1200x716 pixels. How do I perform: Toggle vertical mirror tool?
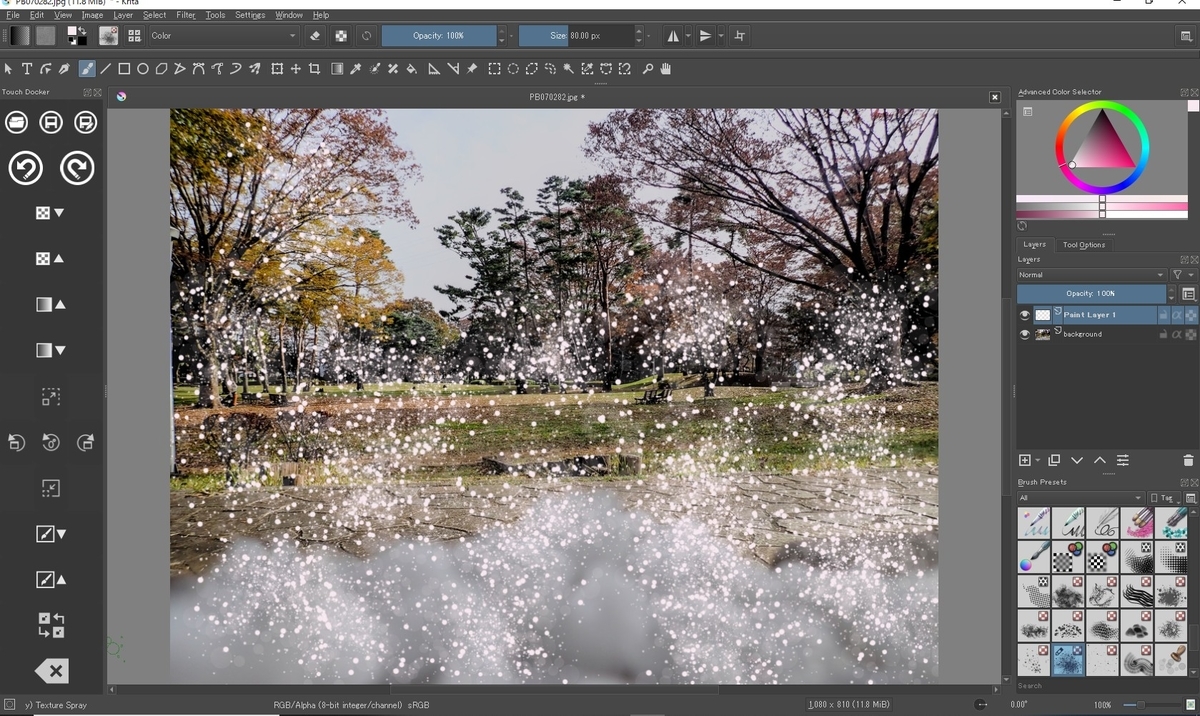[x=706, y=35]
